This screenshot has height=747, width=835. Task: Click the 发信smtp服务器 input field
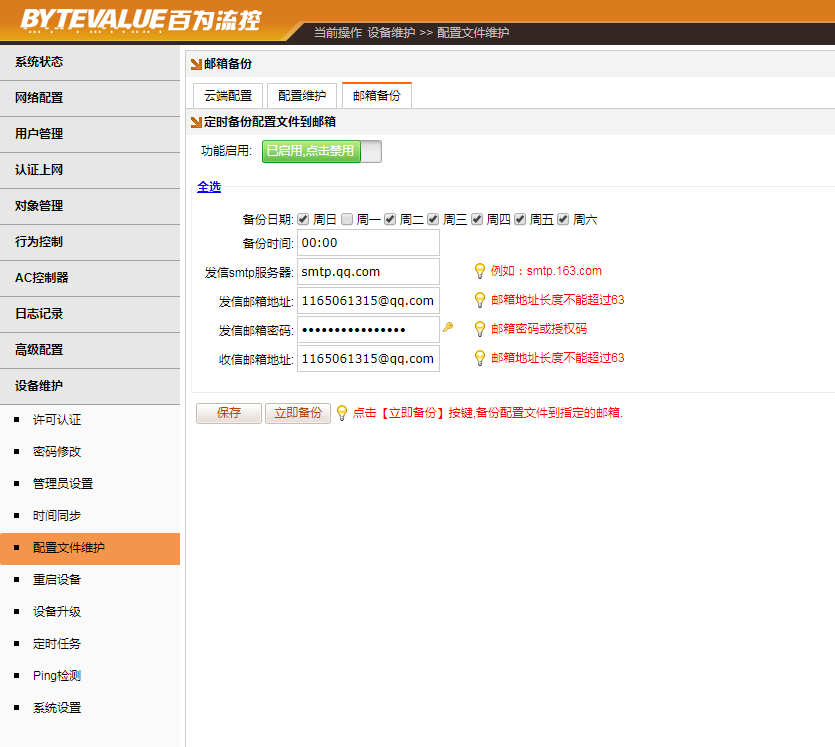(x=368, y=271)
